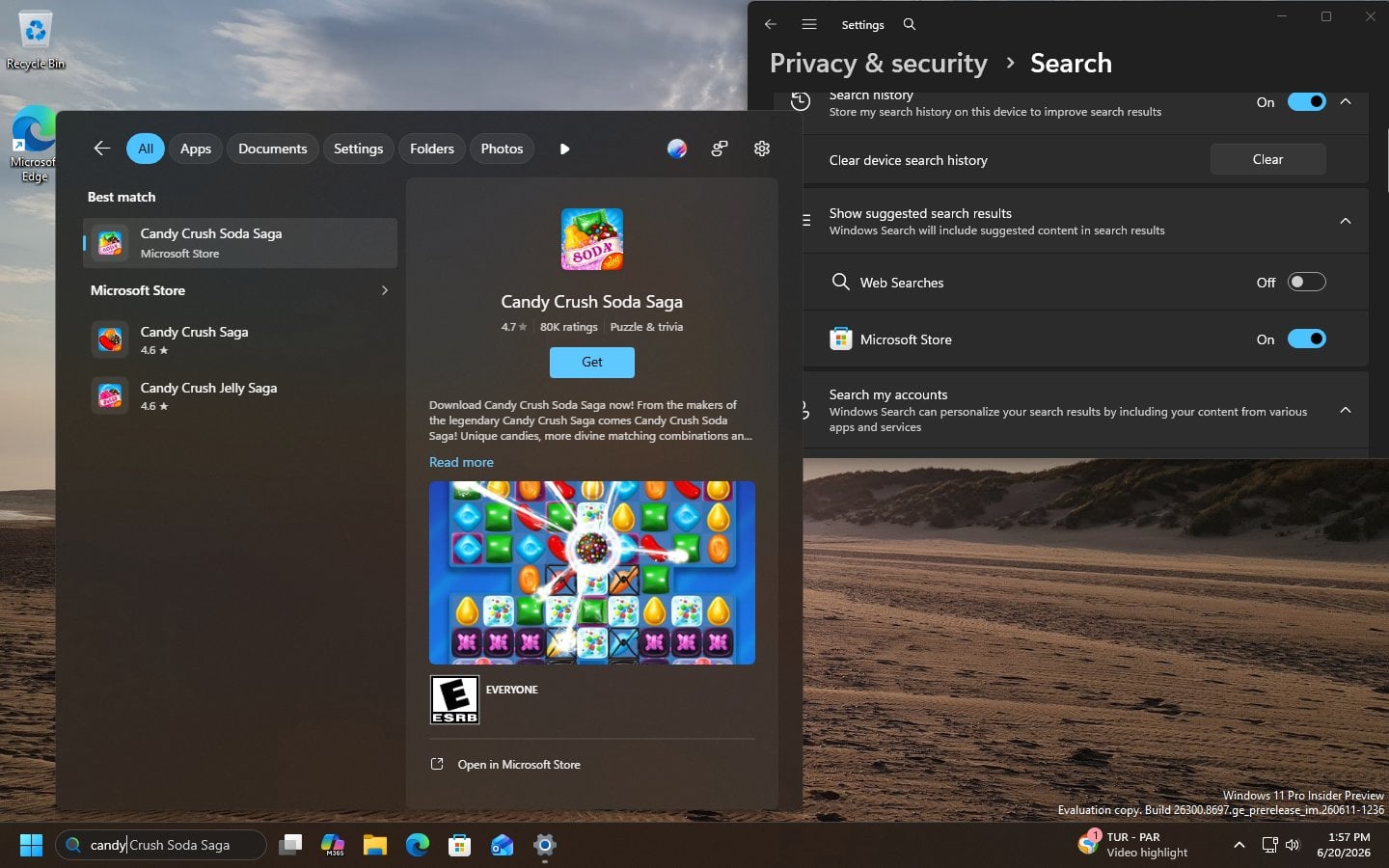Click the Clear device search history label

click(x=909, y=160)
